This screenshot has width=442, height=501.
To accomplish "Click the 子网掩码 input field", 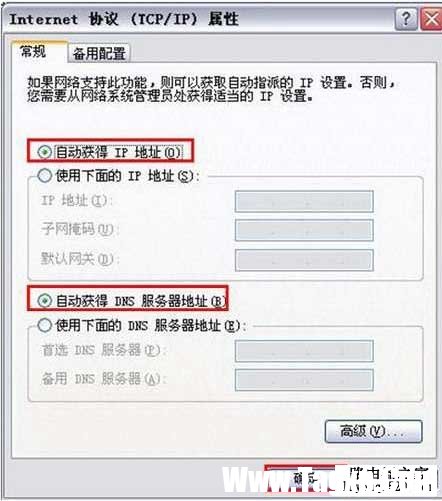I will pos(304,230).
